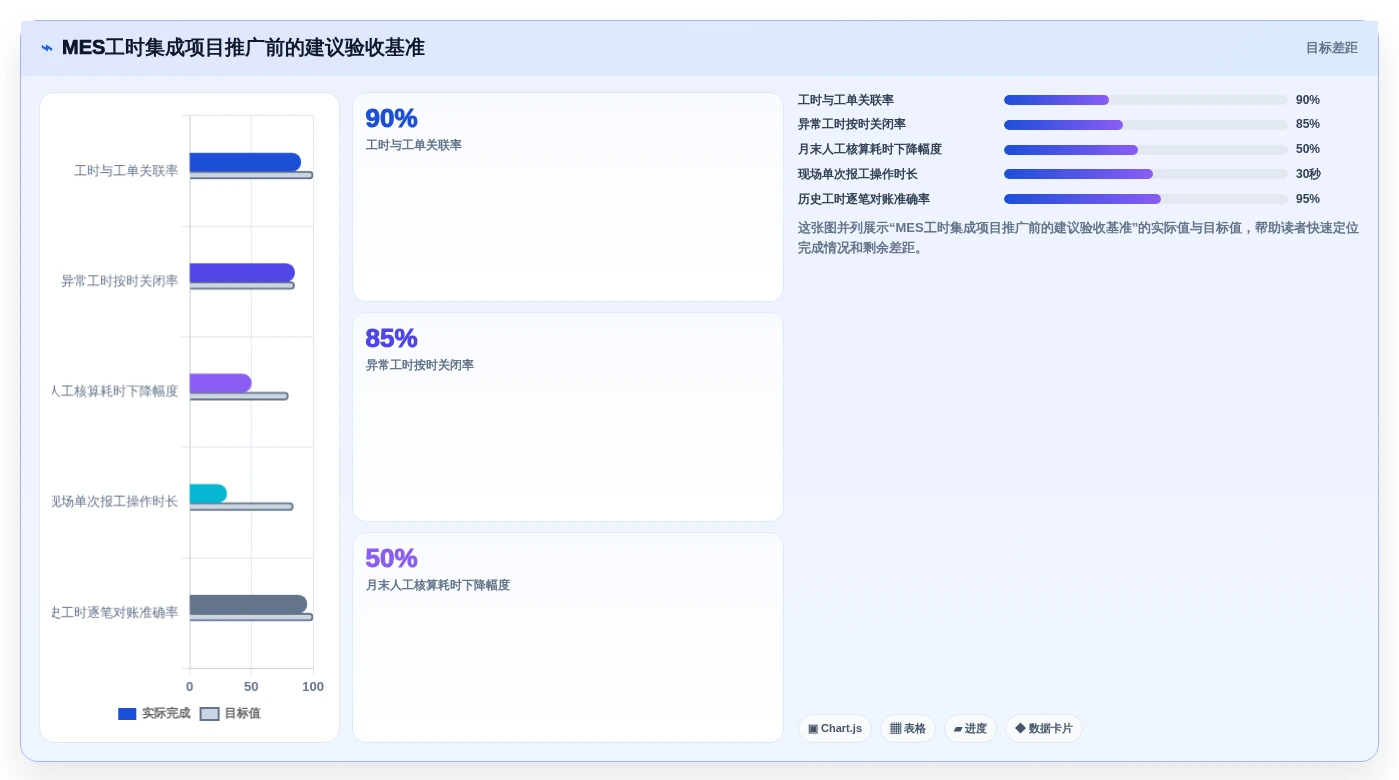Screen dimensions: 1399x780
Task: Click the target bar under 现场单次报工操作时长
Action: 241,507
